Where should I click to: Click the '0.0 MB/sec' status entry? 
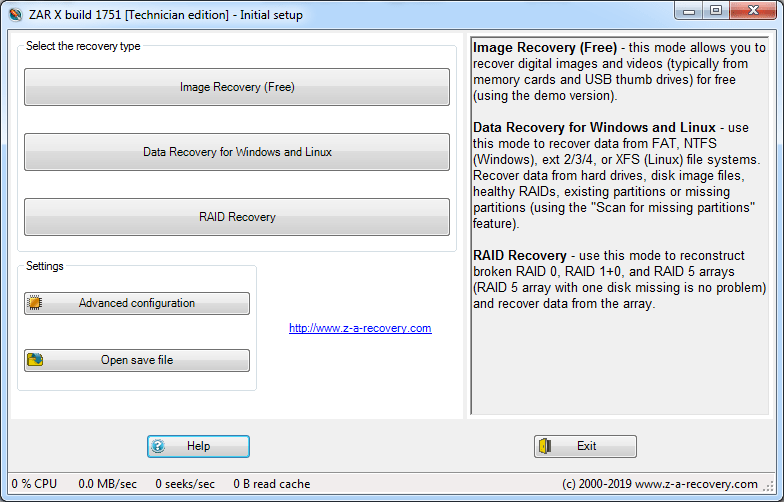[108, 484]
